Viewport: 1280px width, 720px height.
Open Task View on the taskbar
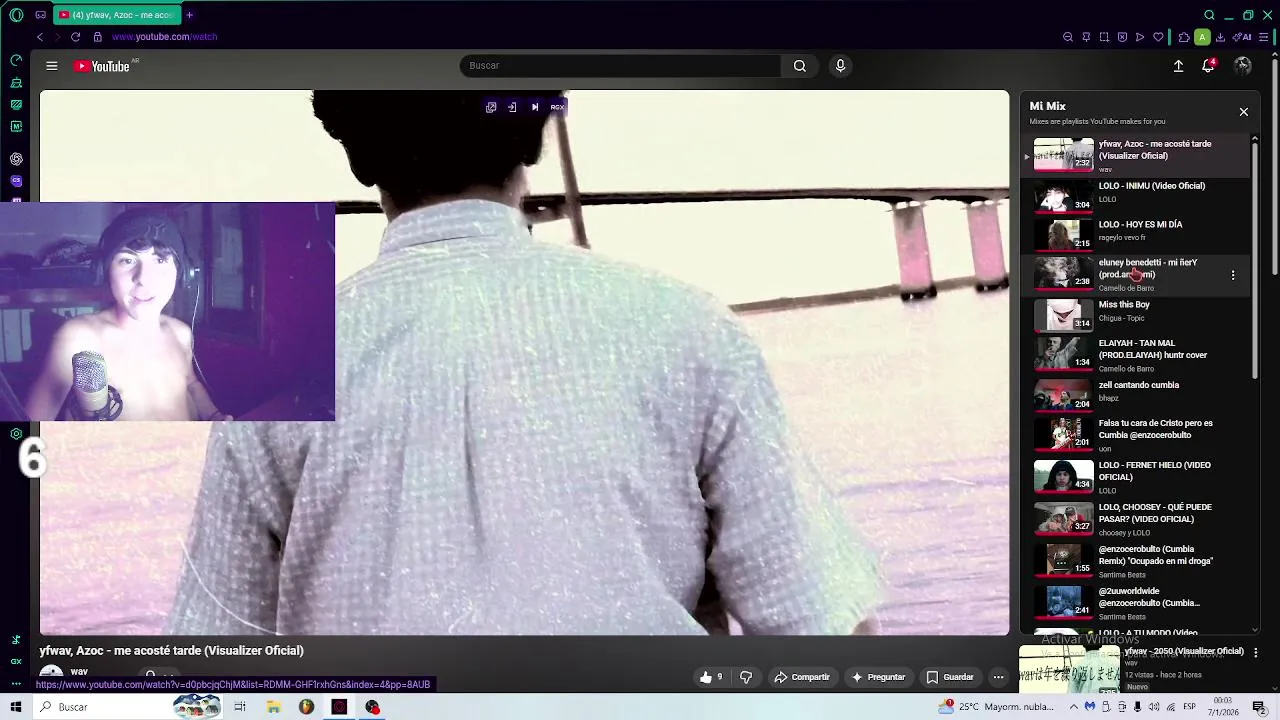click(240, 707)
